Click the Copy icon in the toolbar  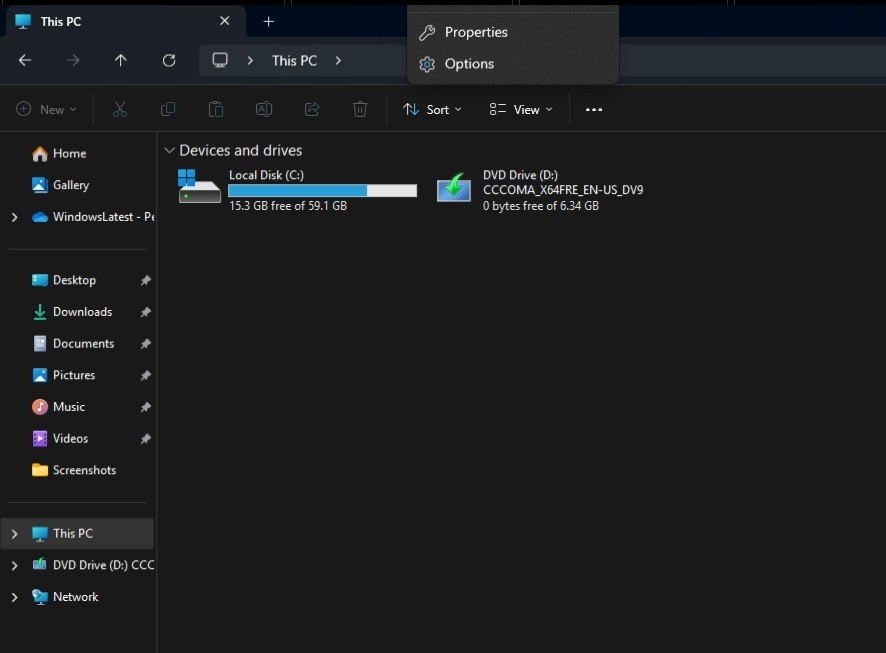(168, 109)
